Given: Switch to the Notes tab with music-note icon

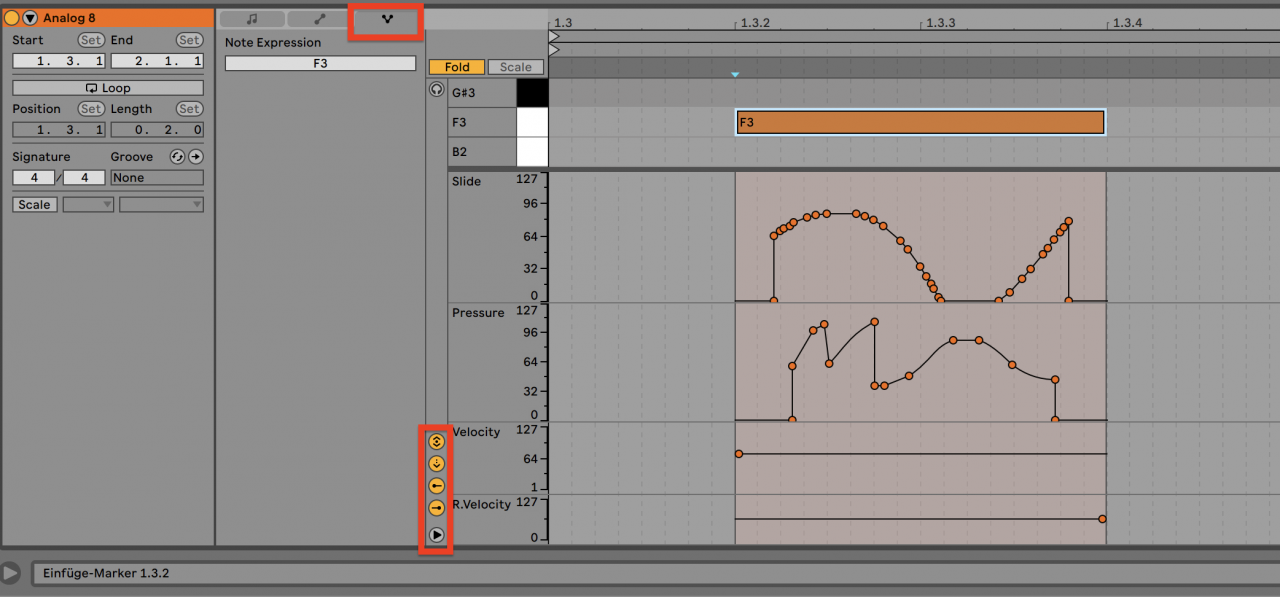Looking at the screenshot, I should click(x=251, y=19).
